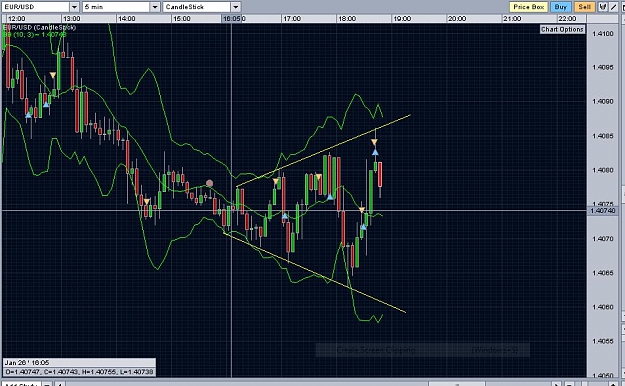Viewport: 625px width, 386px height.
Task: Click the 13:00 time axis label
Action: (x=71, y=19)
